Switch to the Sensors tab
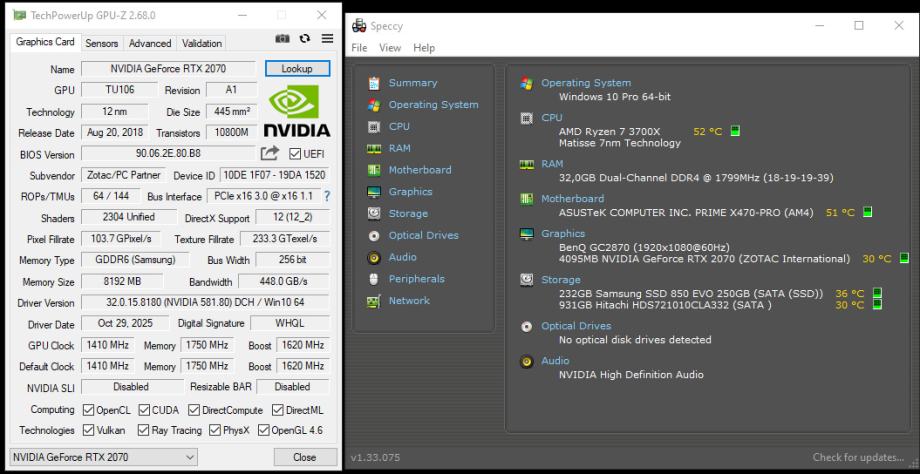Screen dimensions: 920x474 point(101,43)
